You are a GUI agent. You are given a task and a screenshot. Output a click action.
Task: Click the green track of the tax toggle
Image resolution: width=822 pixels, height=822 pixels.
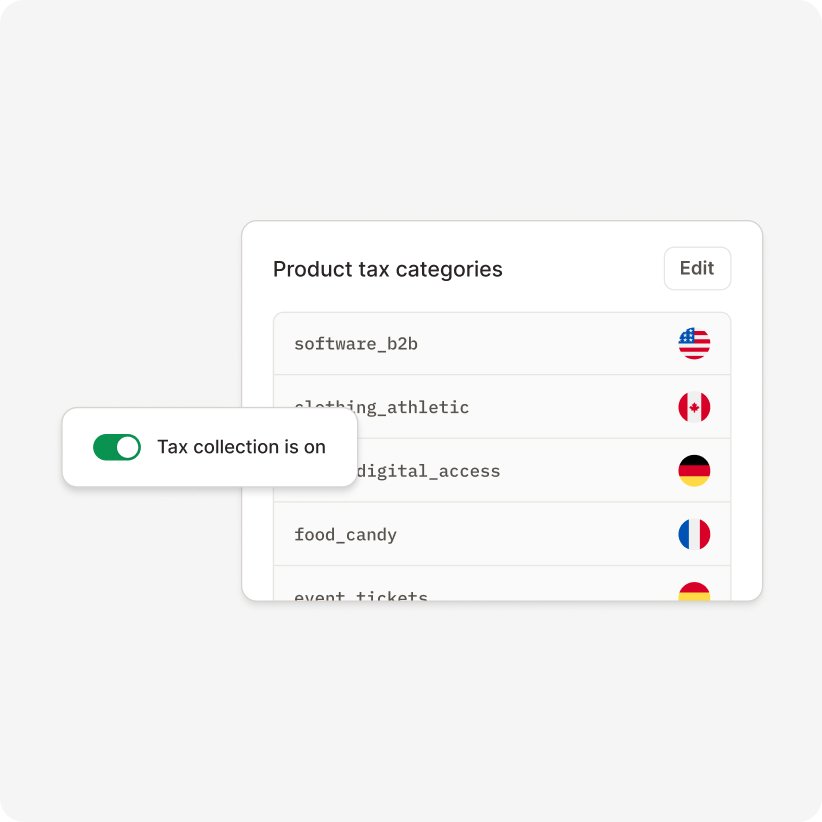tap(105, 447)
